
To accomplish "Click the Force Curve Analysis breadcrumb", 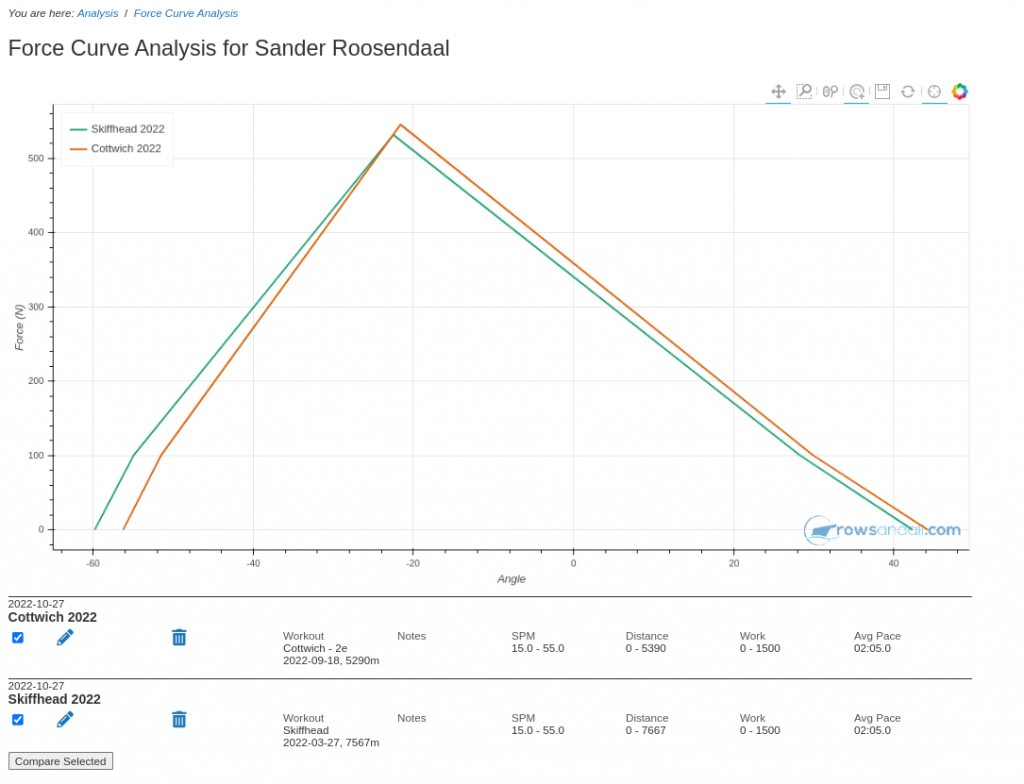I will click(x=185, y=13).
